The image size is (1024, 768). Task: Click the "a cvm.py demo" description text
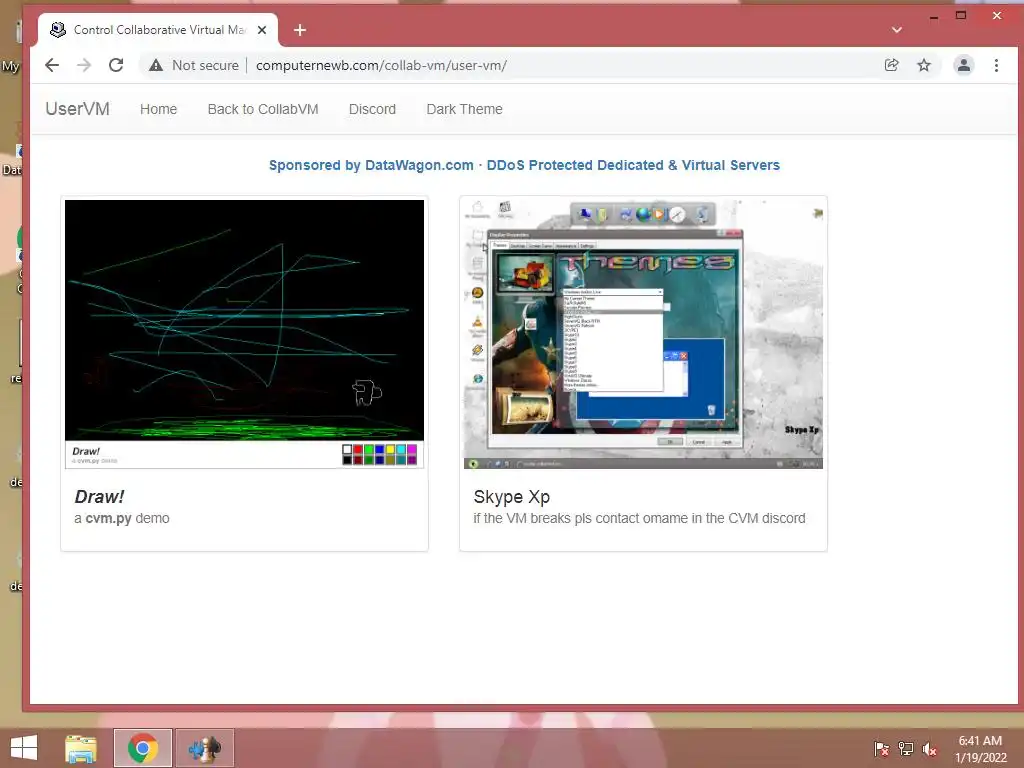click(121, 518)
